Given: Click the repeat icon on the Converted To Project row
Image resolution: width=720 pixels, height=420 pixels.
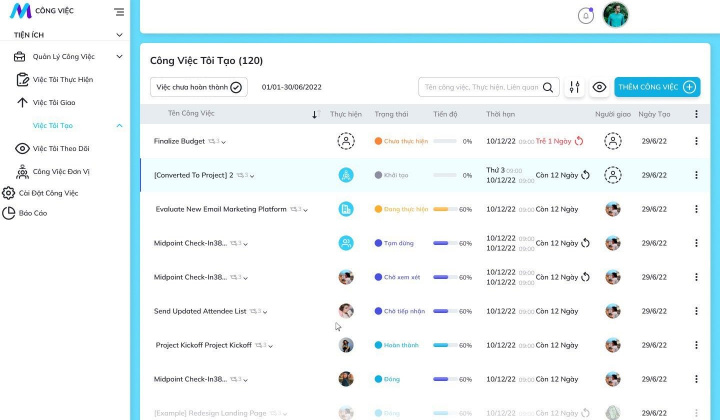Looking at the screenshot, I should click(586, 175).
